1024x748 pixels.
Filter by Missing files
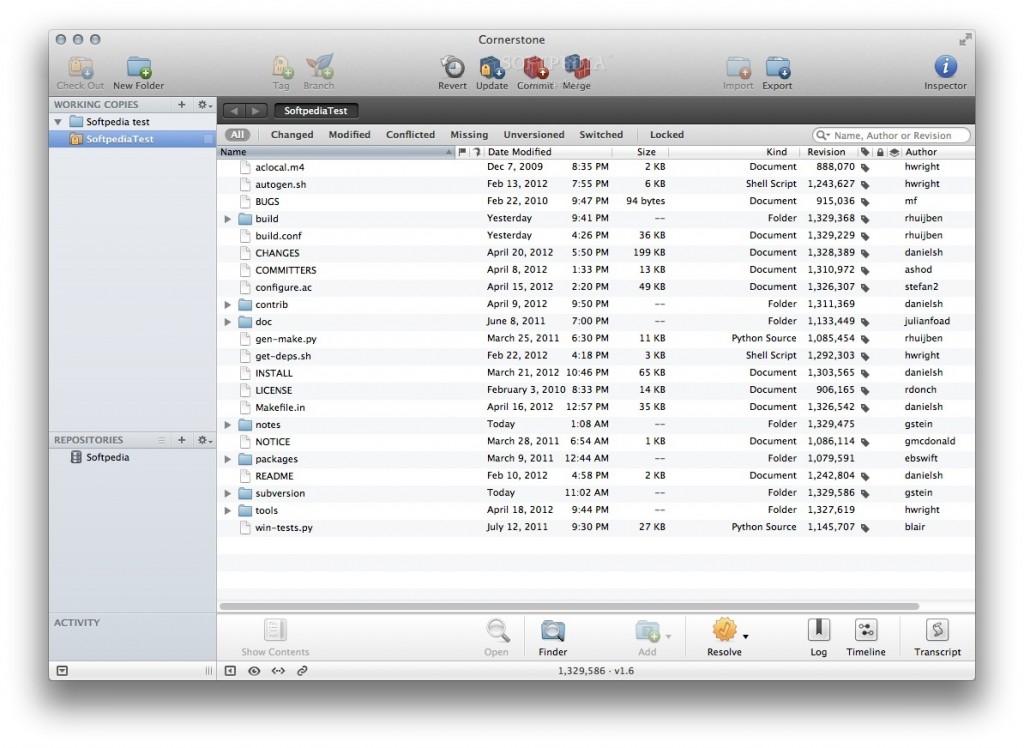pyautogui.click(x=469, y=135)
